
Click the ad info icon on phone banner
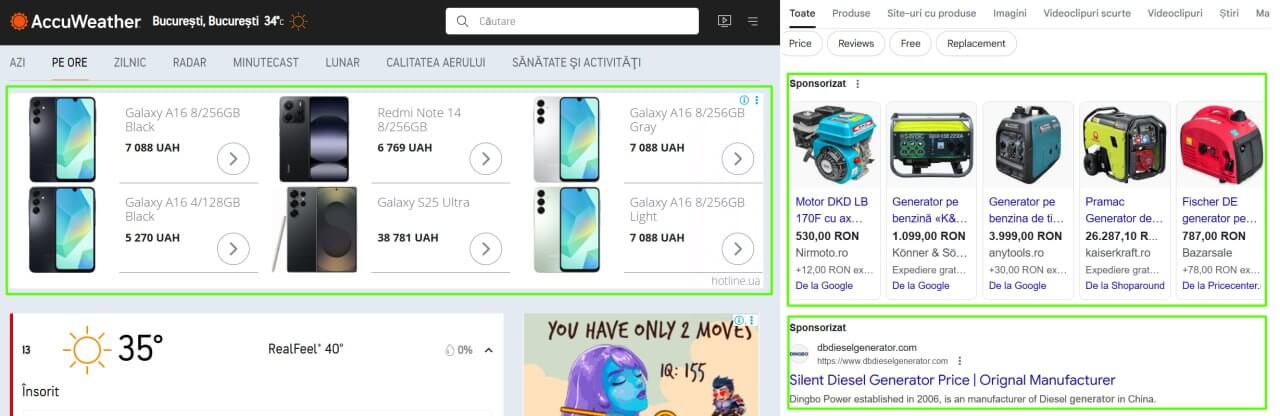click(x=744, y=100)
